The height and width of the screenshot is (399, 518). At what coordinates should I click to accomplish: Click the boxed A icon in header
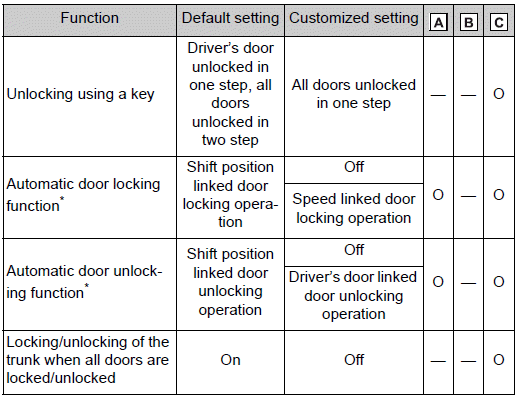coord(438,22)
